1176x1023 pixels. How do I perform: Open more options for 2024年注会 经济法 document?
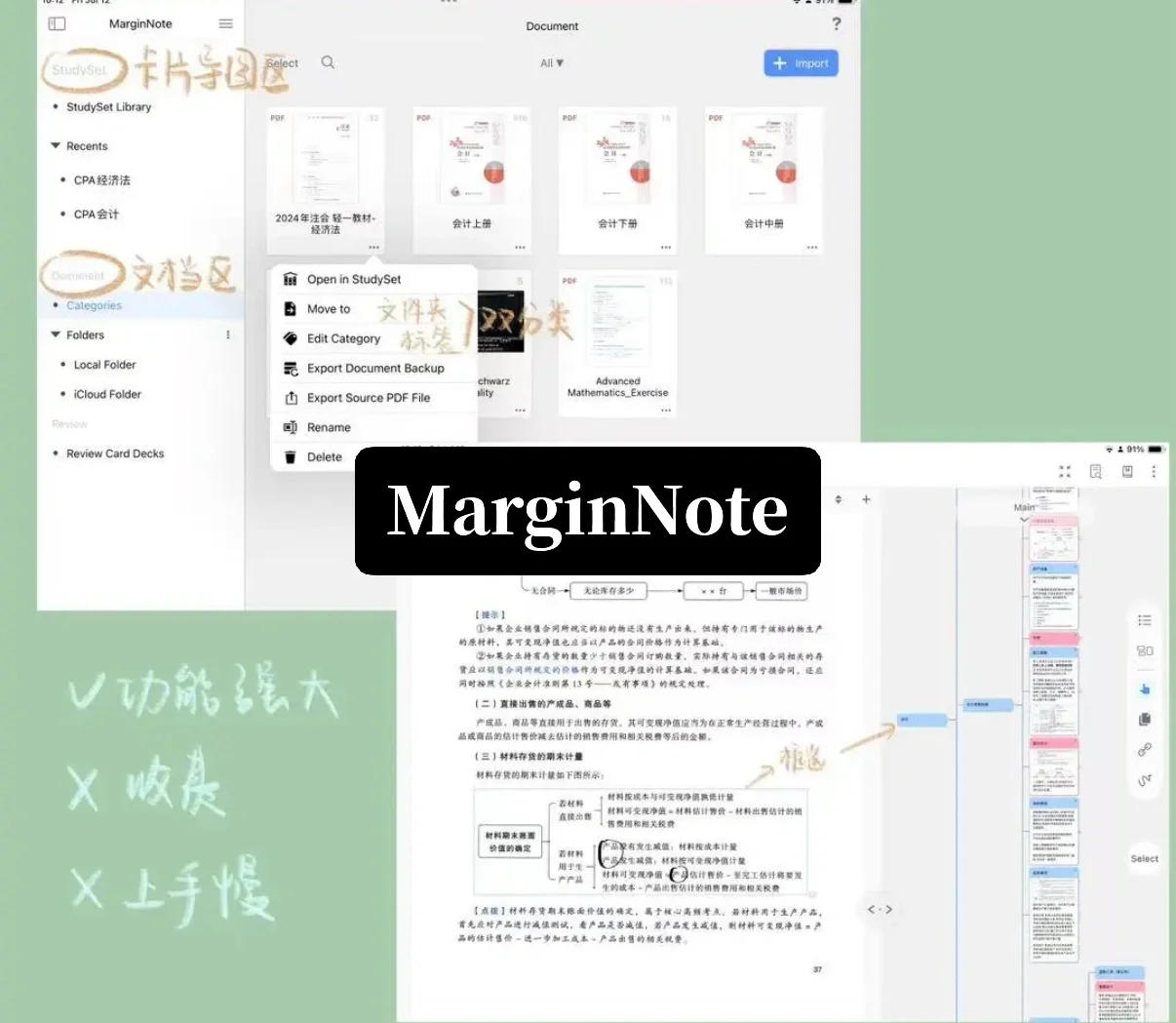pos(373,247)
